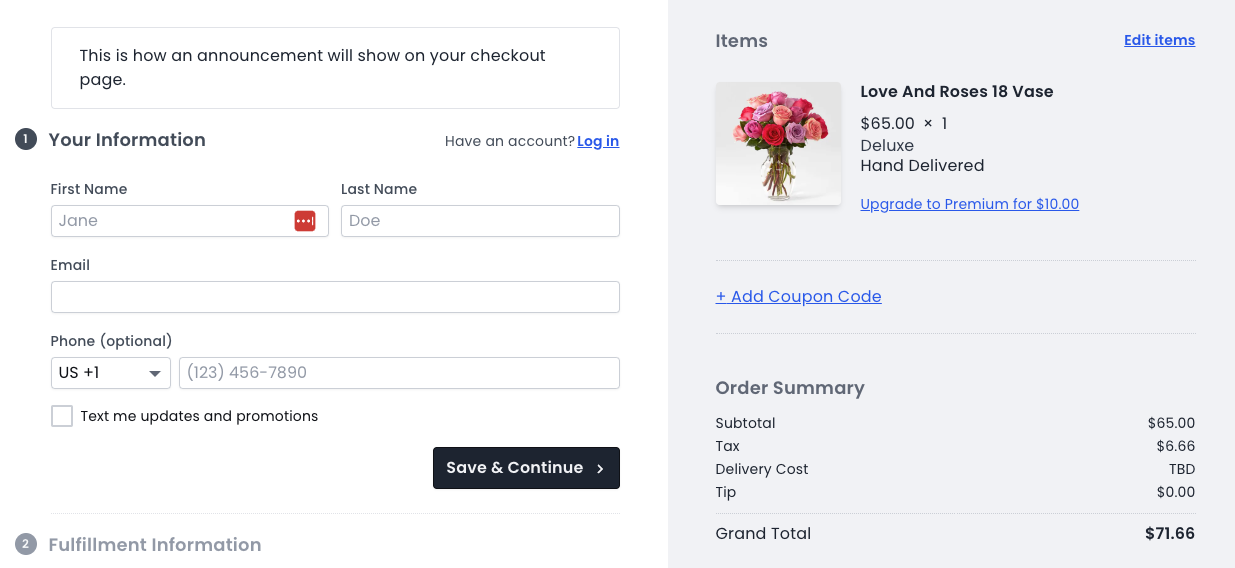
Task: Click into the Email field
Action: pyautogui.click(x=335, y=297)
